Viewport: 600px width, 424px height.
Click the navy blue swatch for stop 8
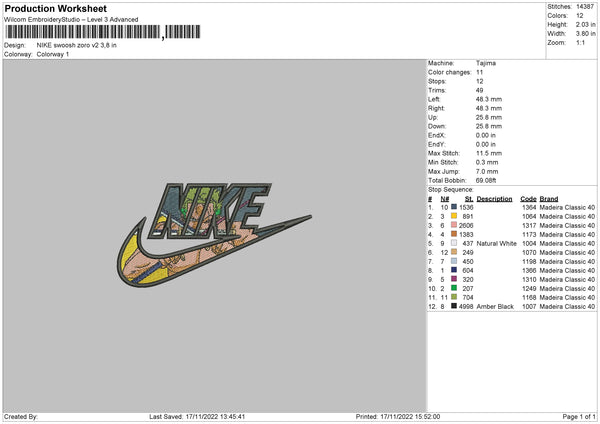(454, 270)
